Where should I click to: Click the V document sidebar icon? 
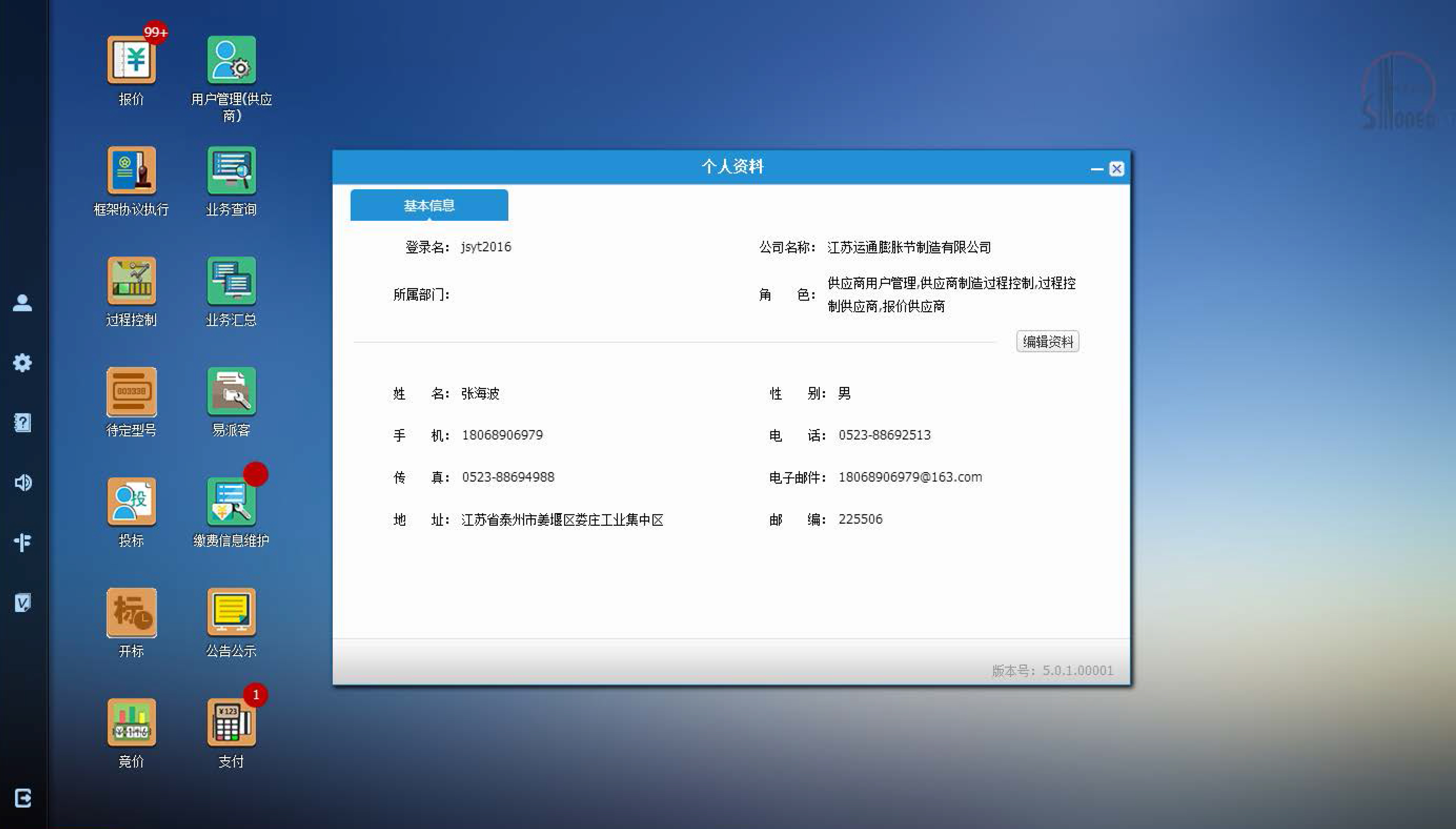22,602
